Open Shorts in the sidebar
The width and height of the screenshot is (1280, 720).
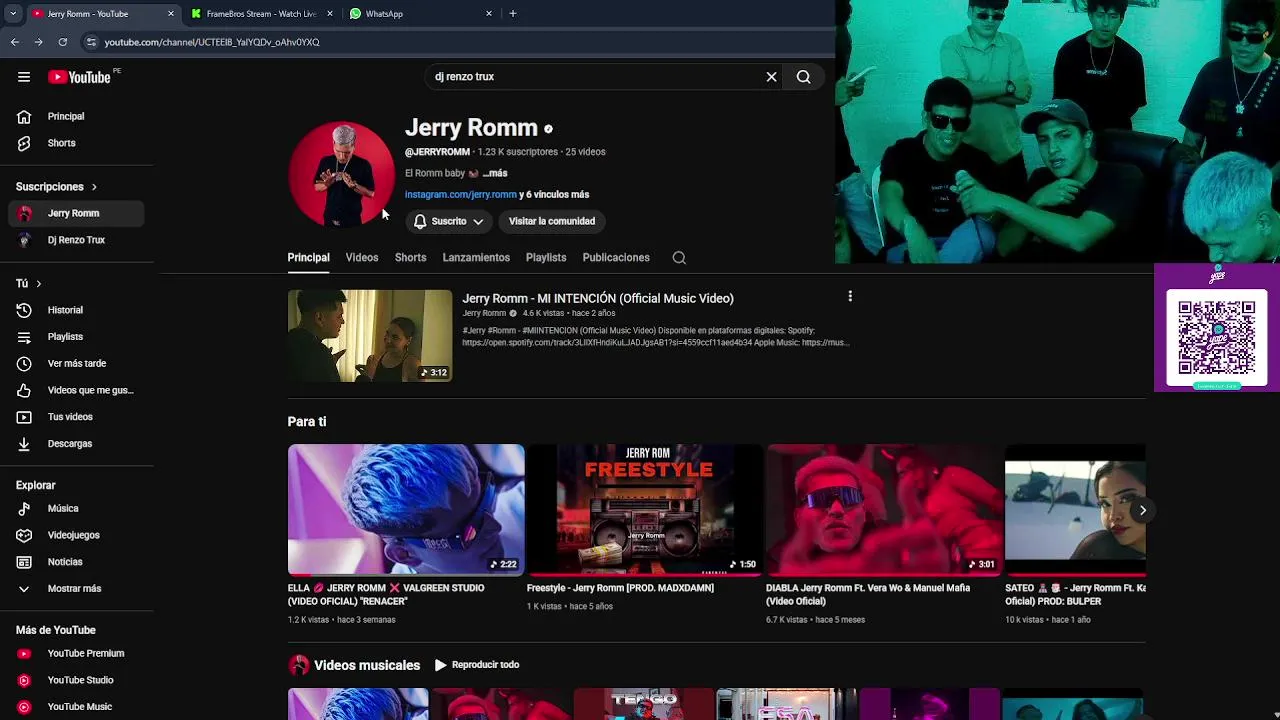pyautogui.click(x=77, y=143)
